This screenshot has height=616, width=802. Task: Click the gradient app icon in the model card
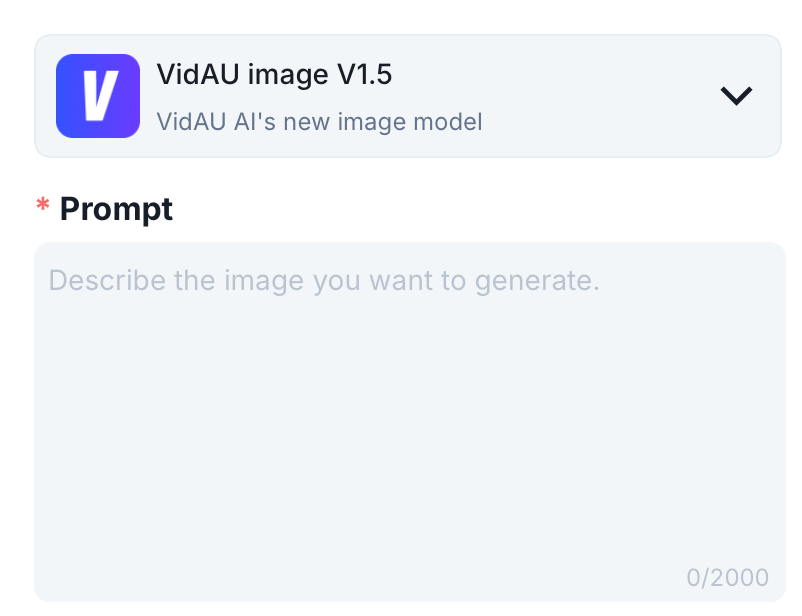click(97, 95)
